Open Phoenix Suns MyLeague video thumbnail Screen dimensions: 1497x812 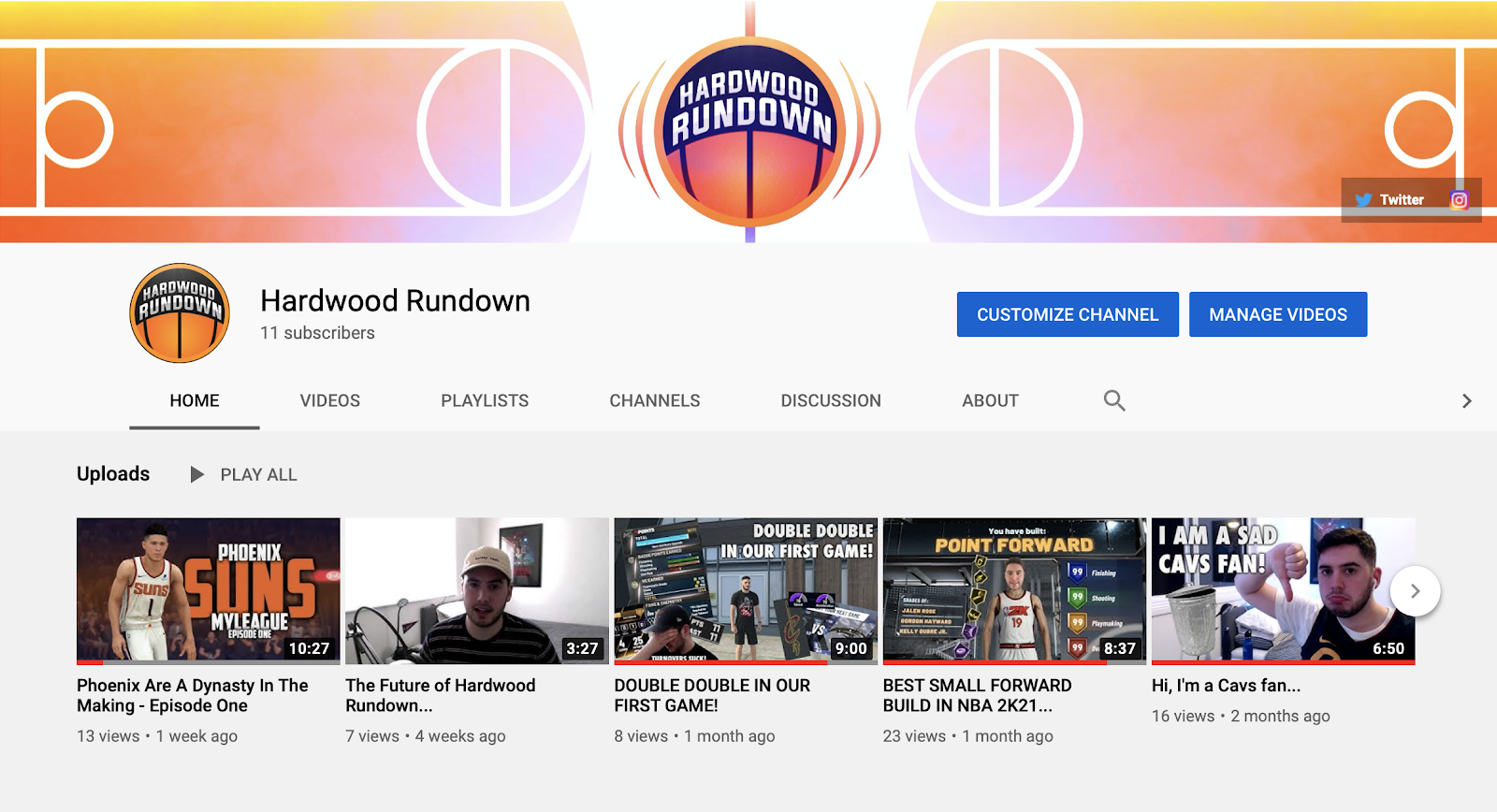click(x=209, y=591)
